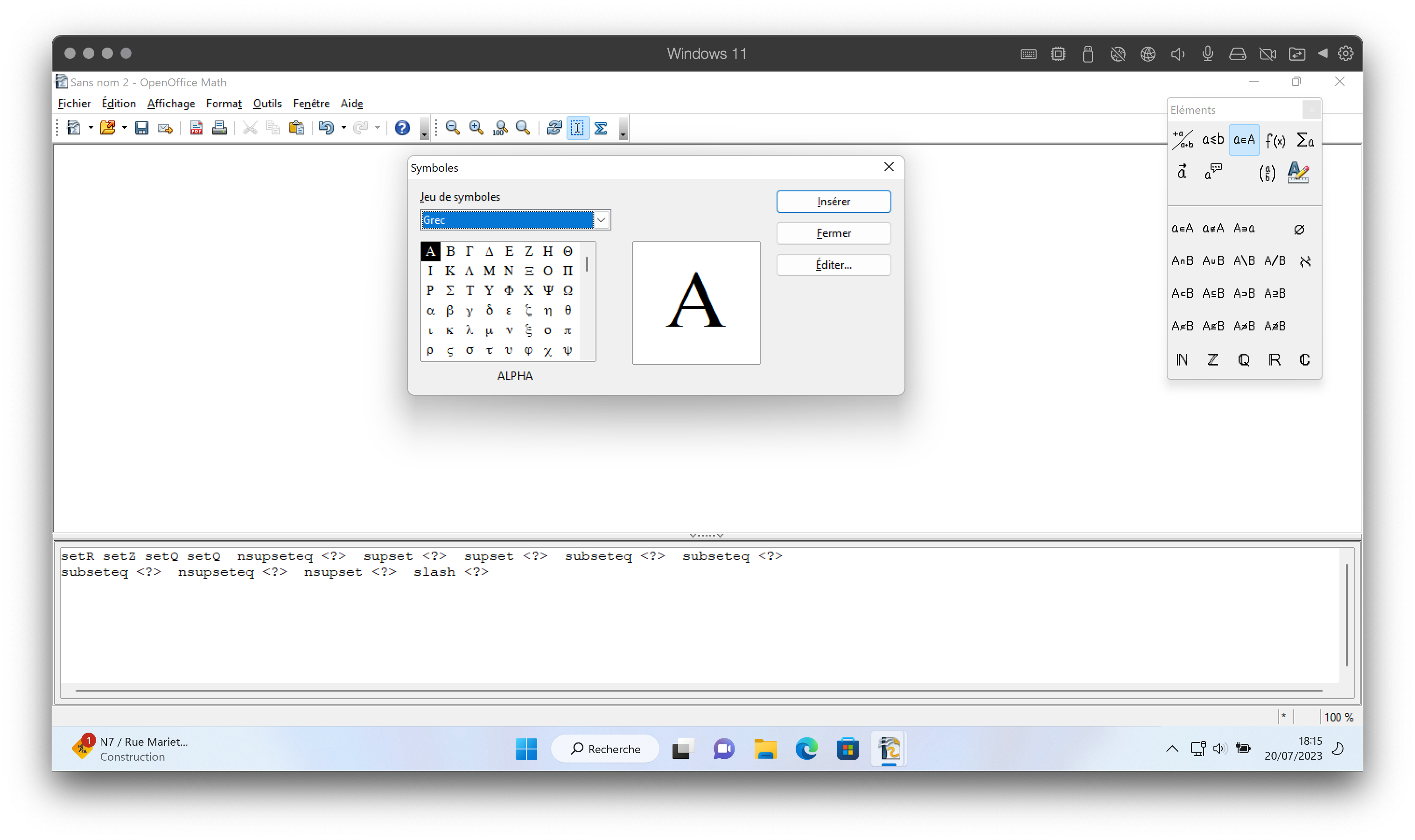
Task: Select Relations category a≤b in Elements
Action: click(1213, 140)
